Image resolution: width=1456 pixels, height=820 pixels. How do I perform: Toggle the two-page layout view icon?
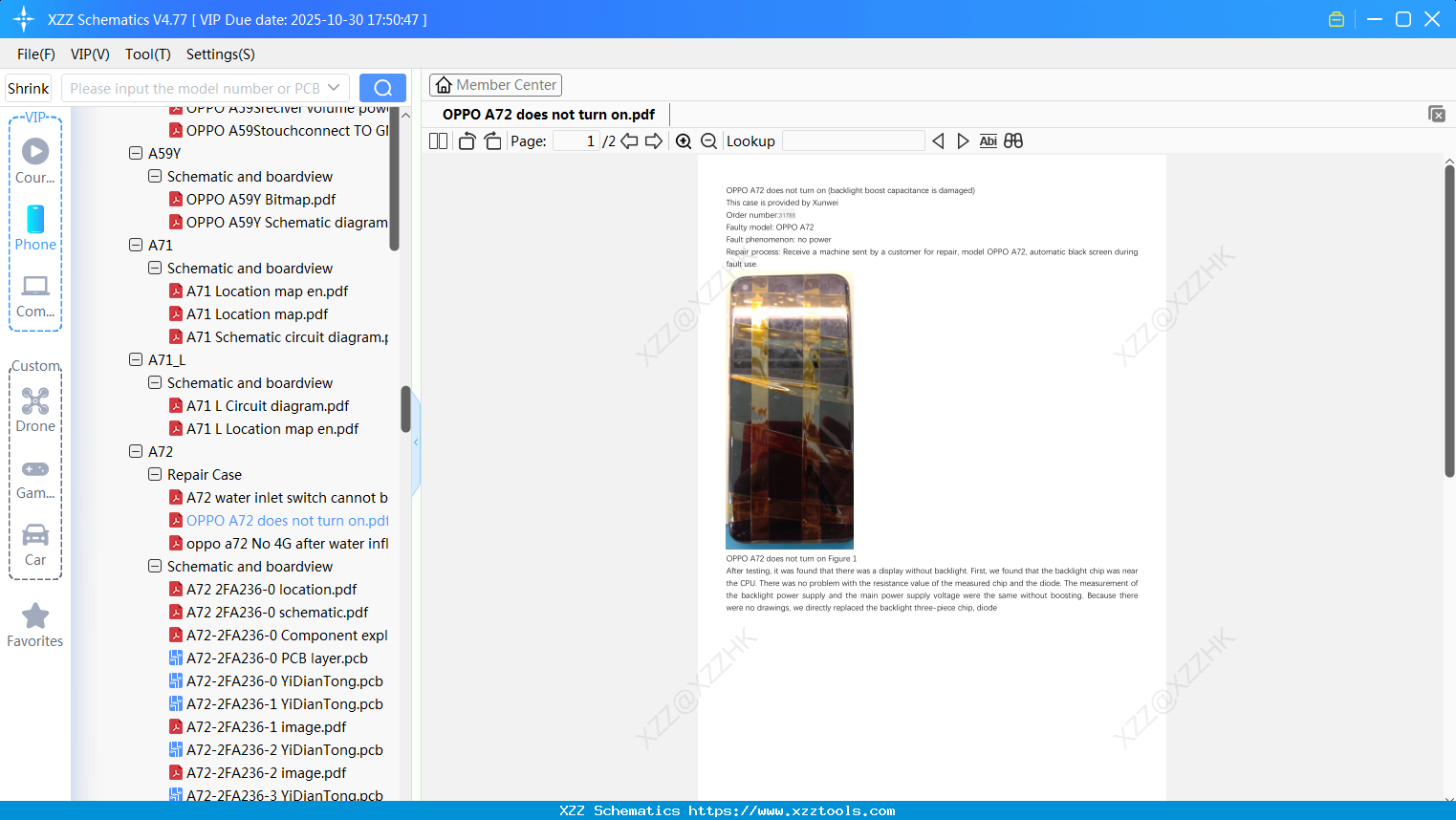click(438, 141)
